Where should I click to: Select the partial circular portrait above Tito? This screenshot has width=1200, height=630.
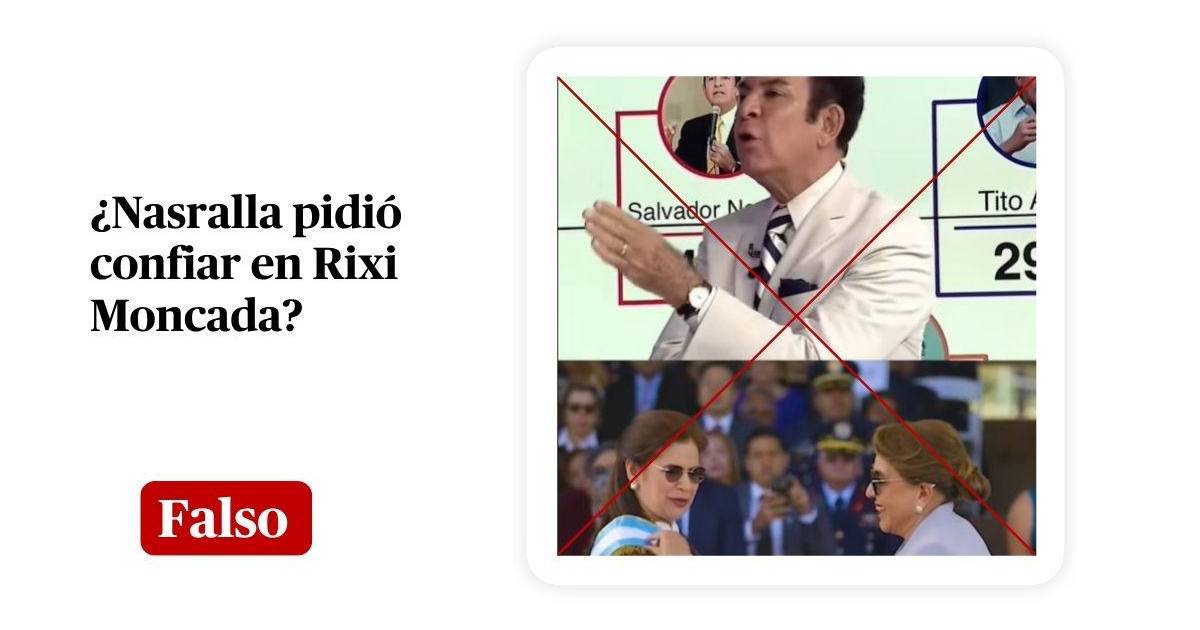(x=1007, y=121)
